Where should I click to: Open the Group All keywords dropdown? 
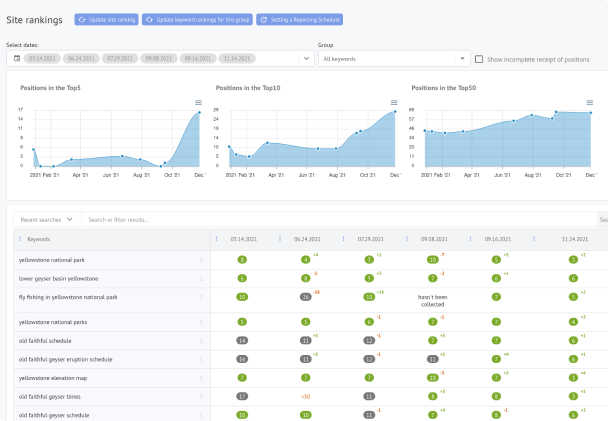tap(460, 59)
